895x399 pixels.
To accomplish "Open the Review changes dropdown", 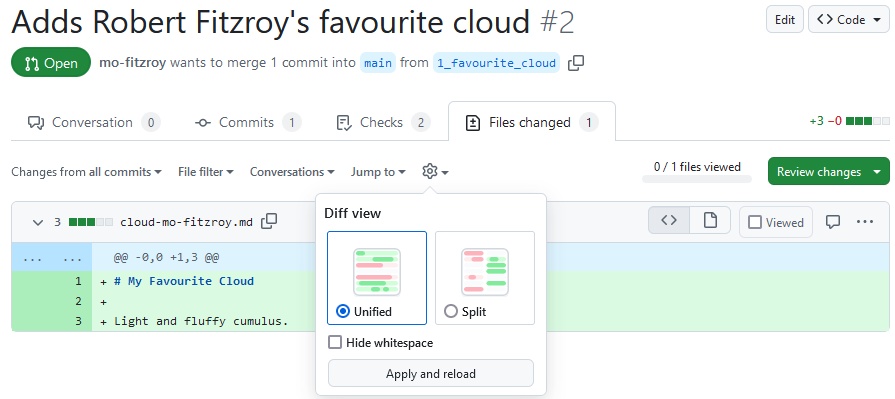I will [x=829, y=171].
